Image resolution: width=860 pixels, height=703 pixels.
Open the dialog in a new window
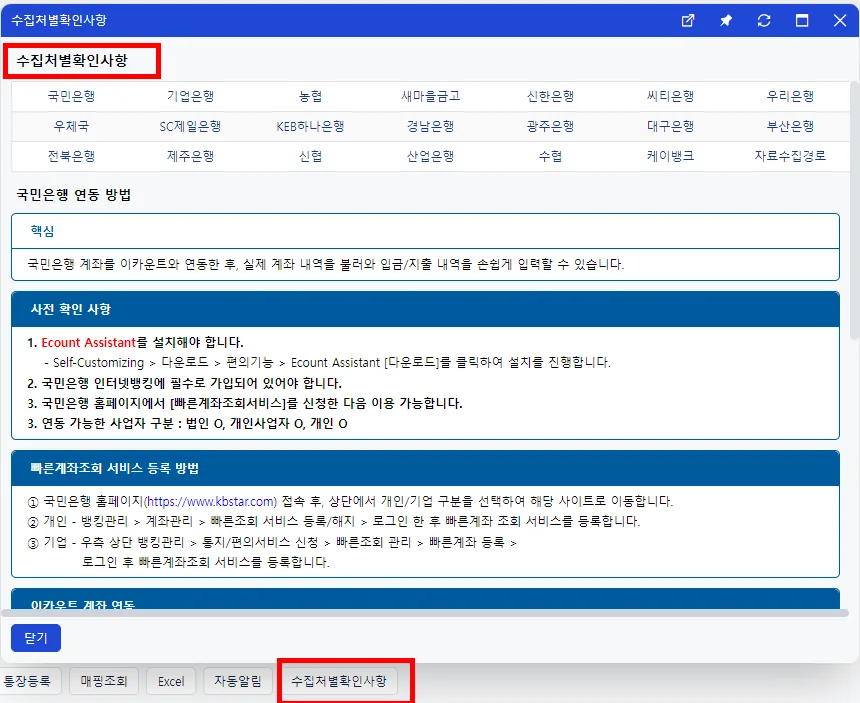coord(688,21)
